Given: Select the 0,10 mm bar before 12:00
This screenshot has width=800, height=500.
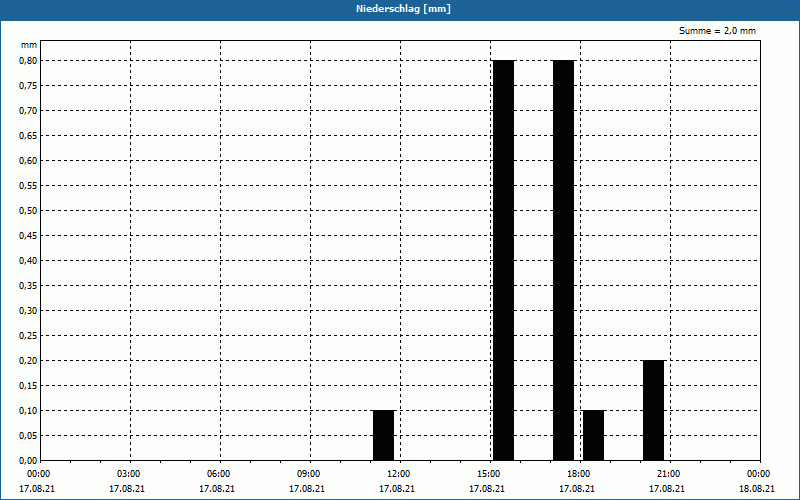Looking at the screenshot, I should [384, 435].
